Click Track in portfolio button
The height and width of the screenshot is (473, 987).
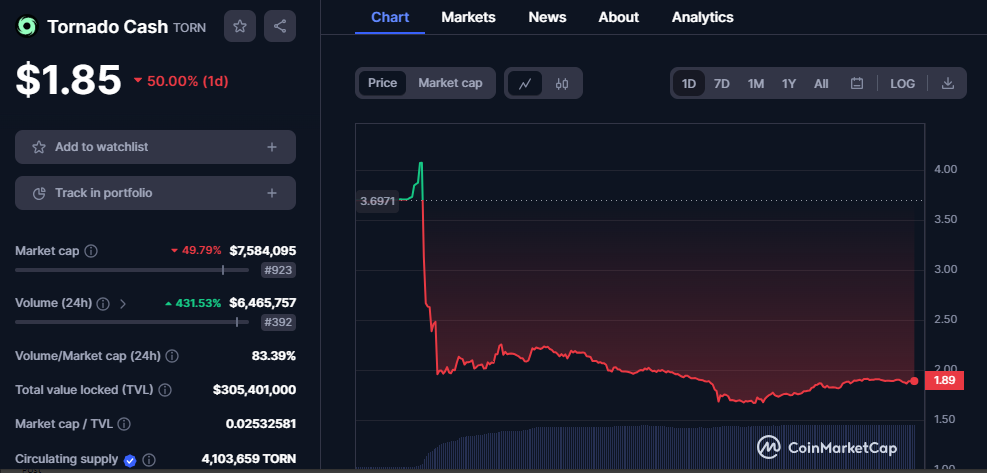tap(155, 193)
